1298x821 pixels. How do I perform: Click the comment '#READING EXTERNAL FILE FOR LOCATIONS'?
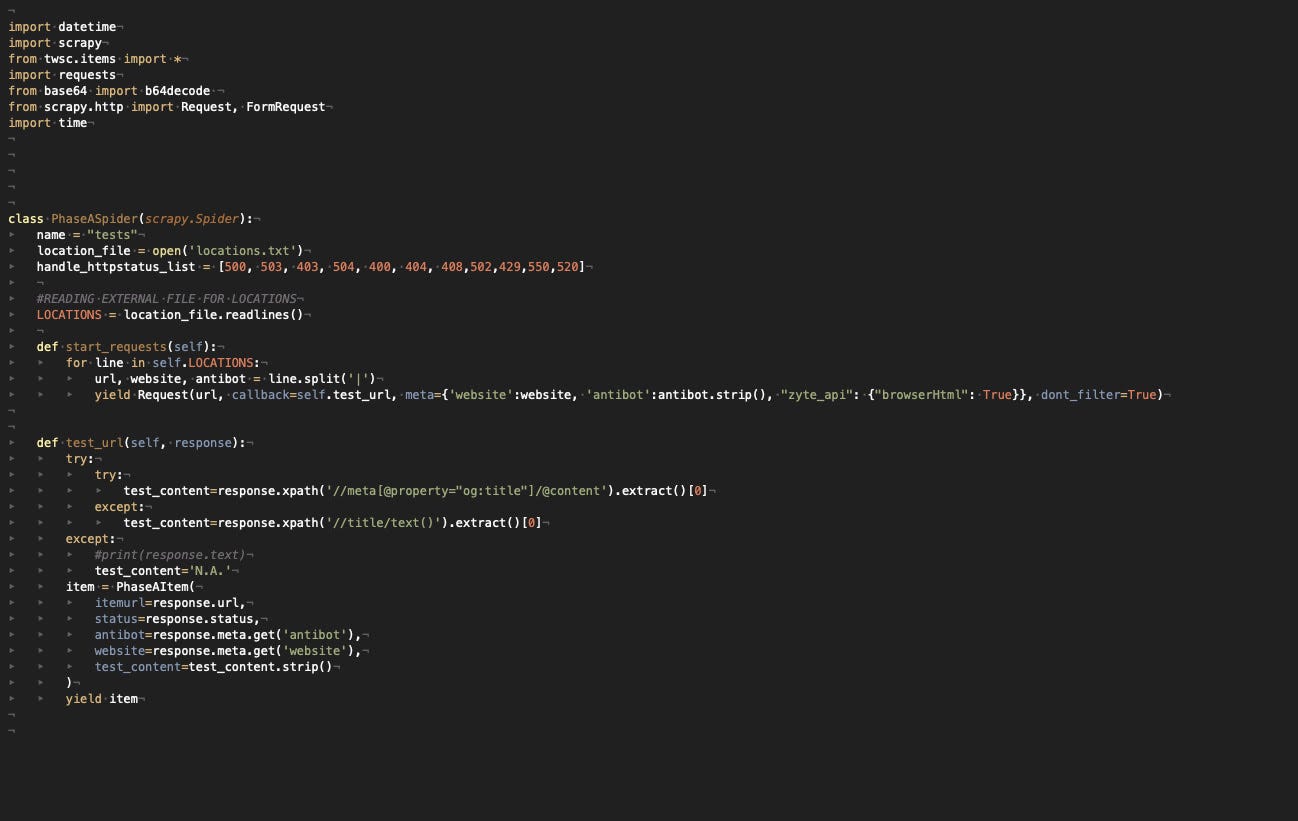pyautogui.click(x=167, y=299)
